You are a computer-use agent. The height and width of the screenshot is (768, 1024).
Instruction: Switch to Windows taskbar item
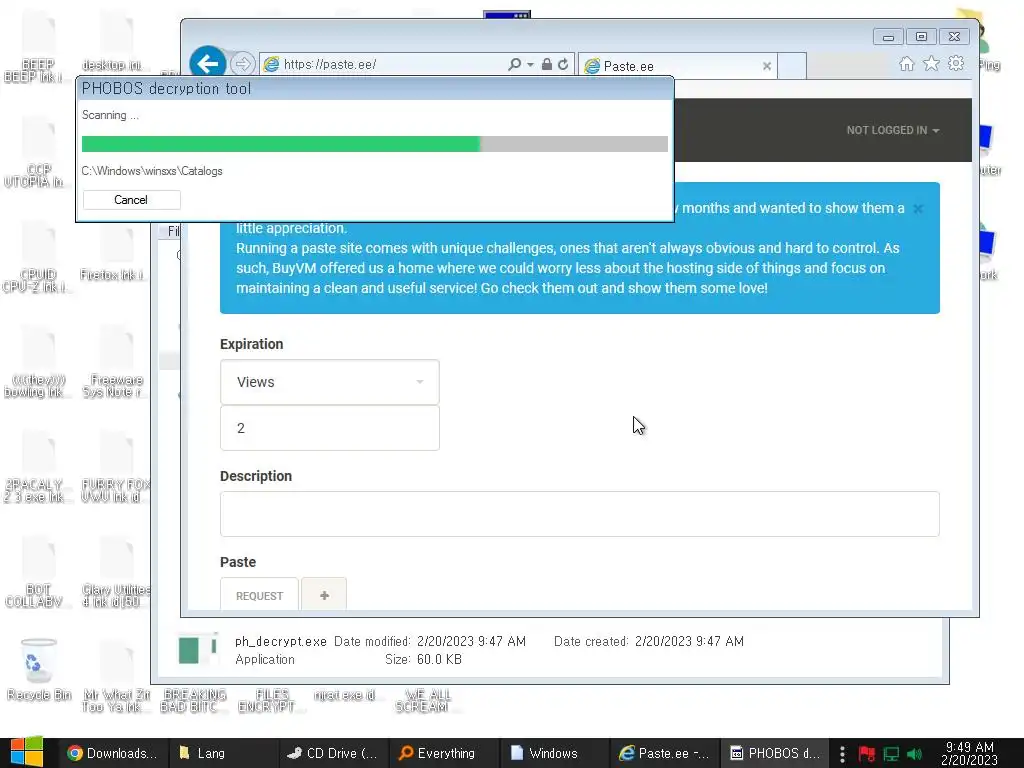click(x=554, y=753)
